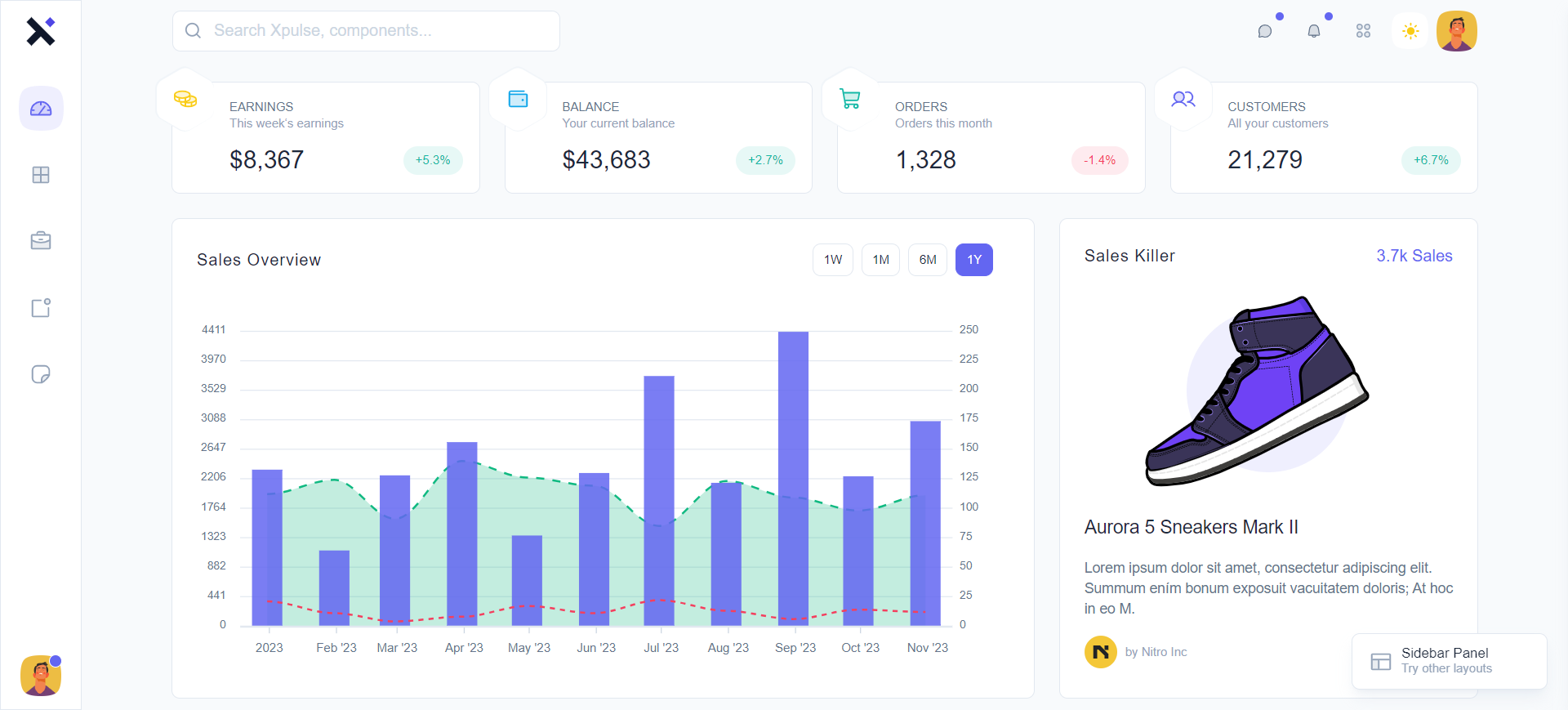Image resolution: width=1568 pixels, height=710 pixels.
Task: Open the bottom-left sidebar profile avatar
Action: (41, 676)
